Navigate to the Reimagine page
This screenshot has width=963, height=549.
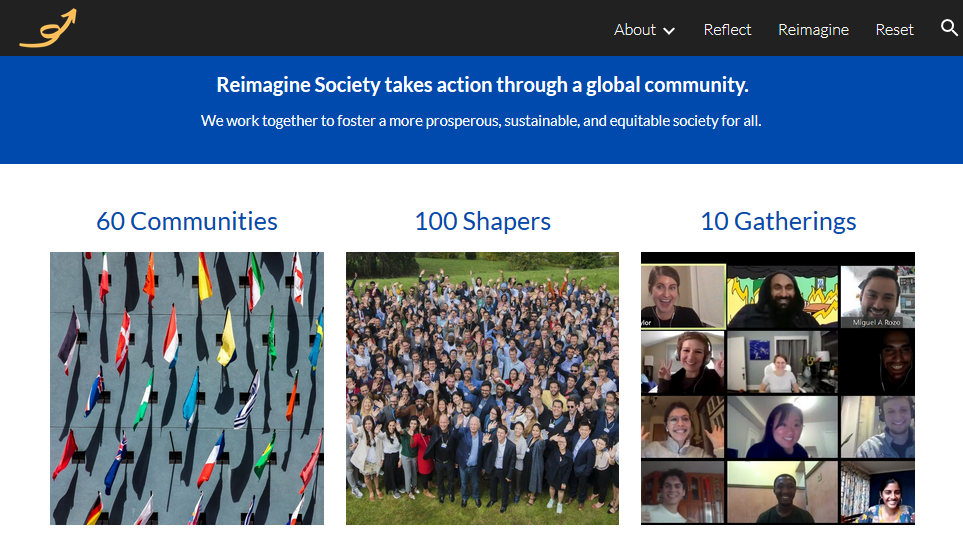click(813, 29)
